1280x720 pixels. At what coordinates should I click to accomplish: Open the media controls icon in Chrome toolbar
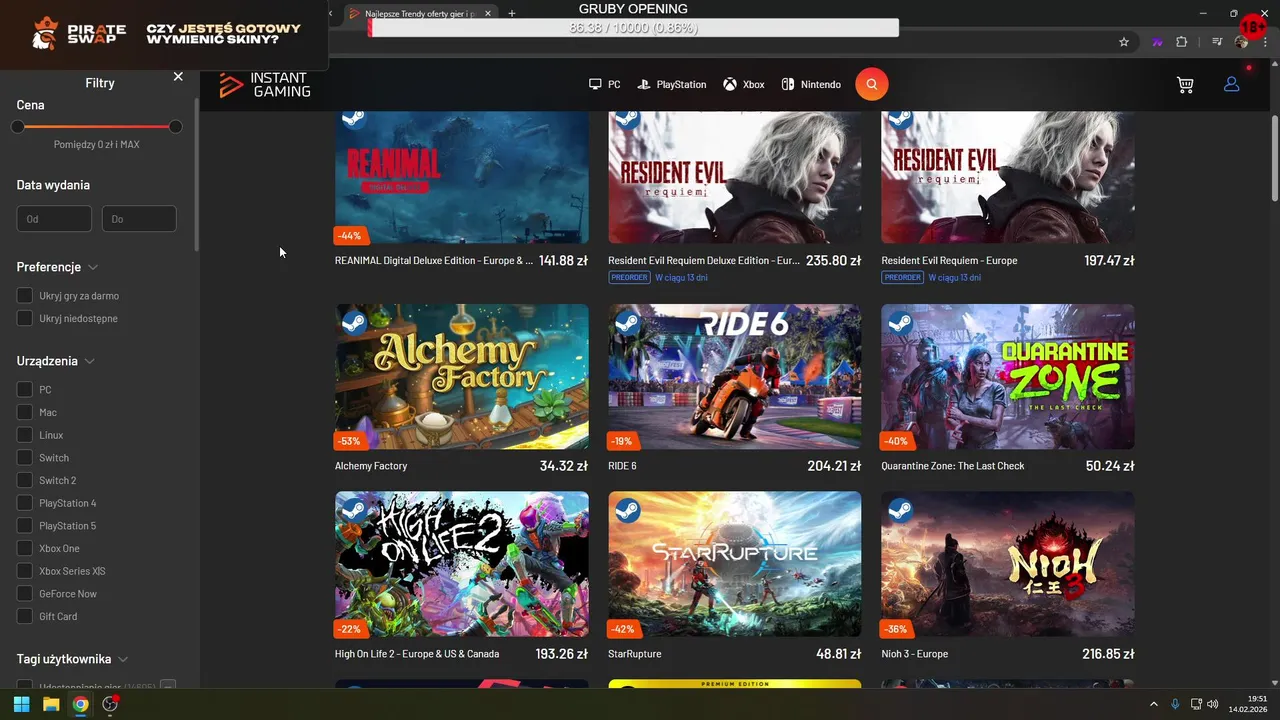coord(1217,42)
